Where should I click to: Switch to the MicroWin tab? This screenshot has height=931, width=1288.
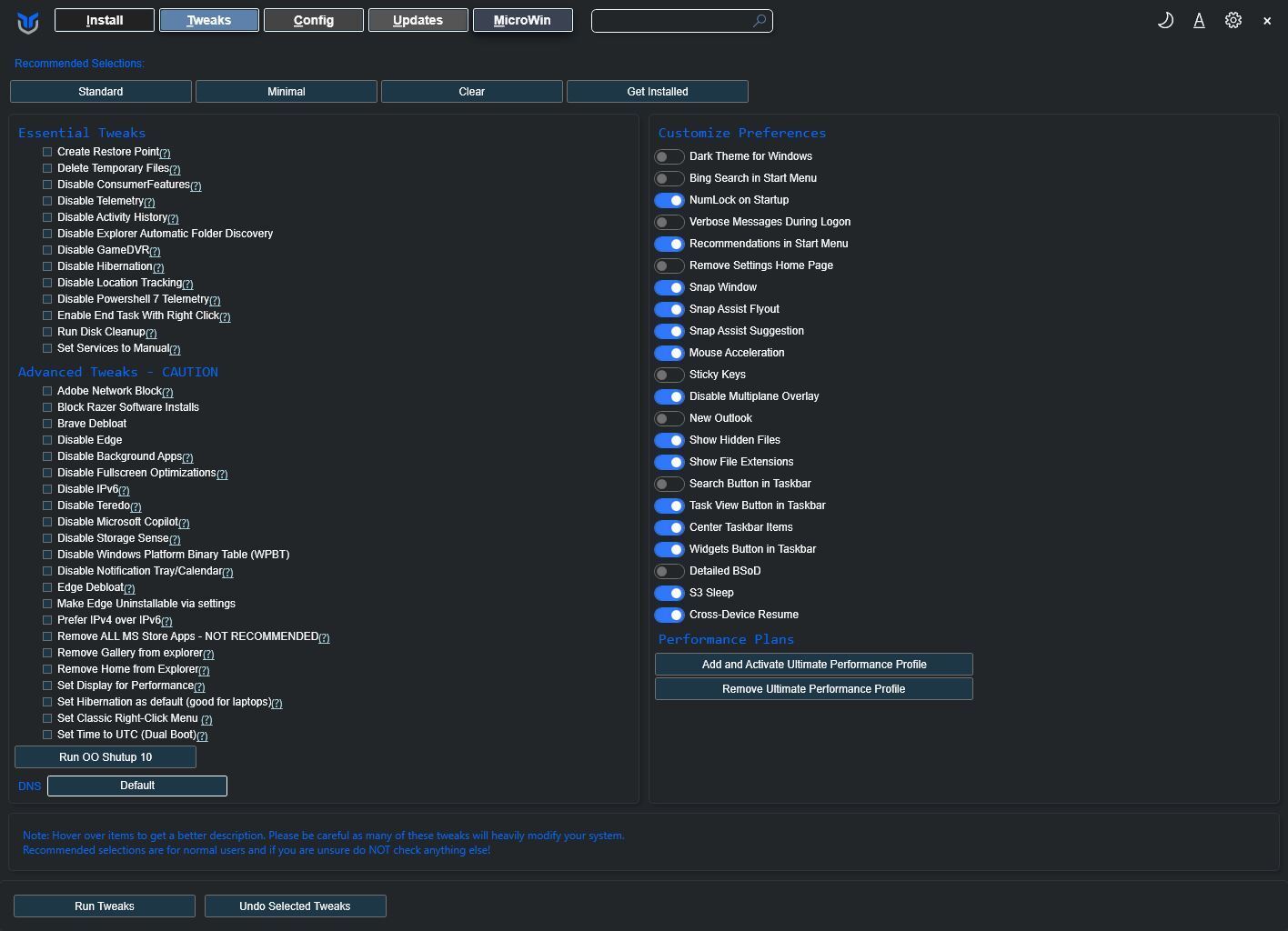click(522, 20)
